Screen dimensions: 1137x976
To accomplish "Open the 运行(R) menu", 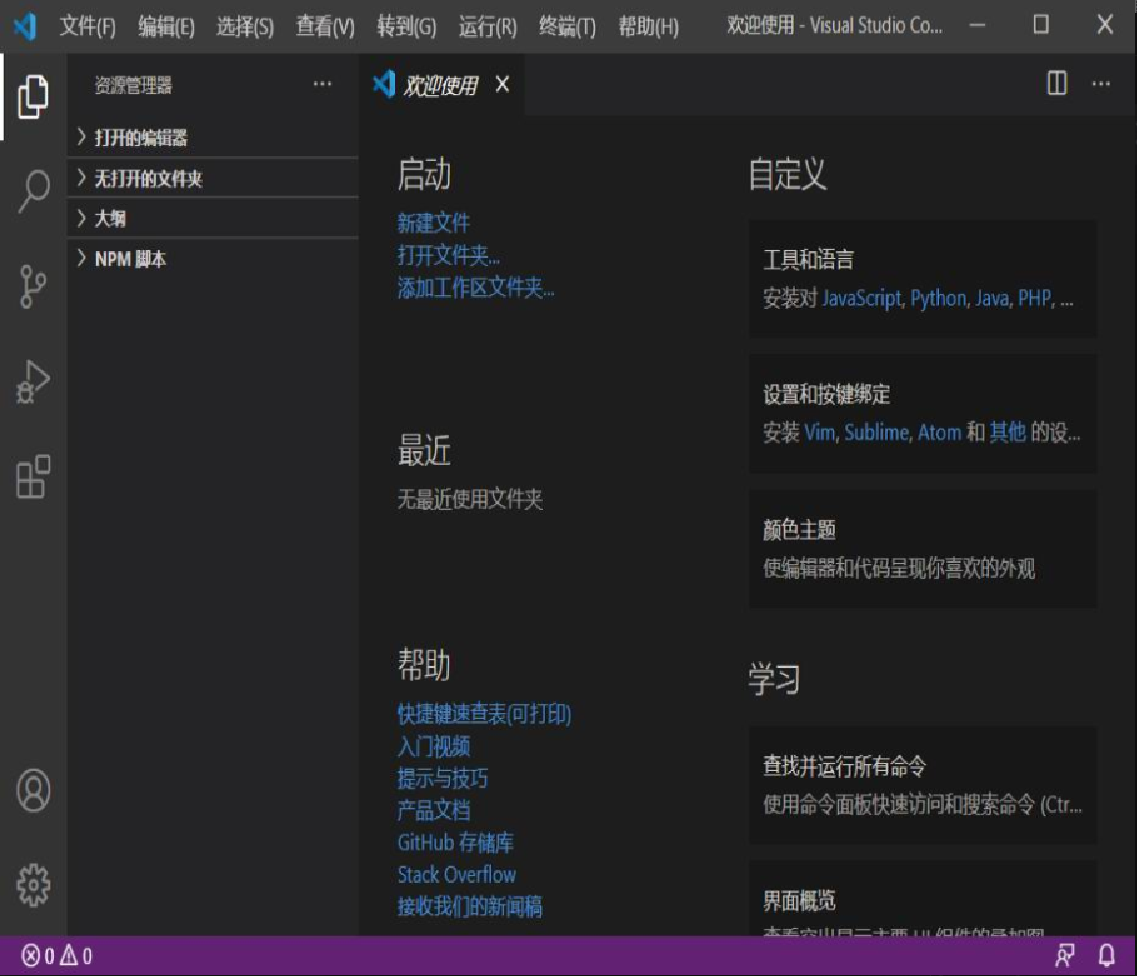I will tap(487, 27).
